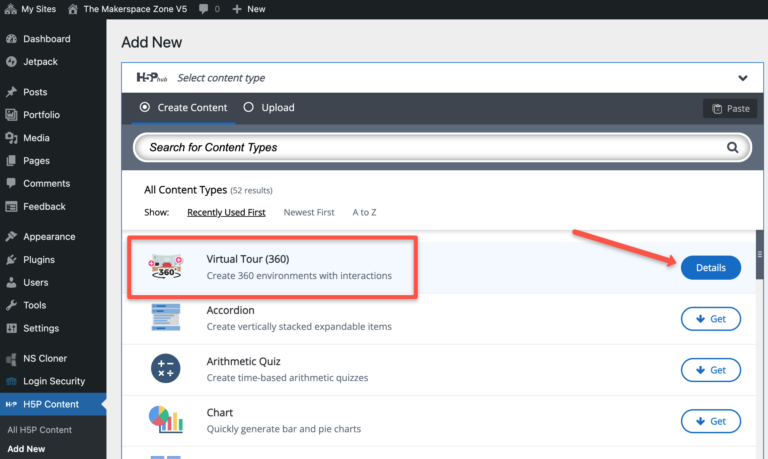Click the Paste button
768x459 pixels.
730,108
